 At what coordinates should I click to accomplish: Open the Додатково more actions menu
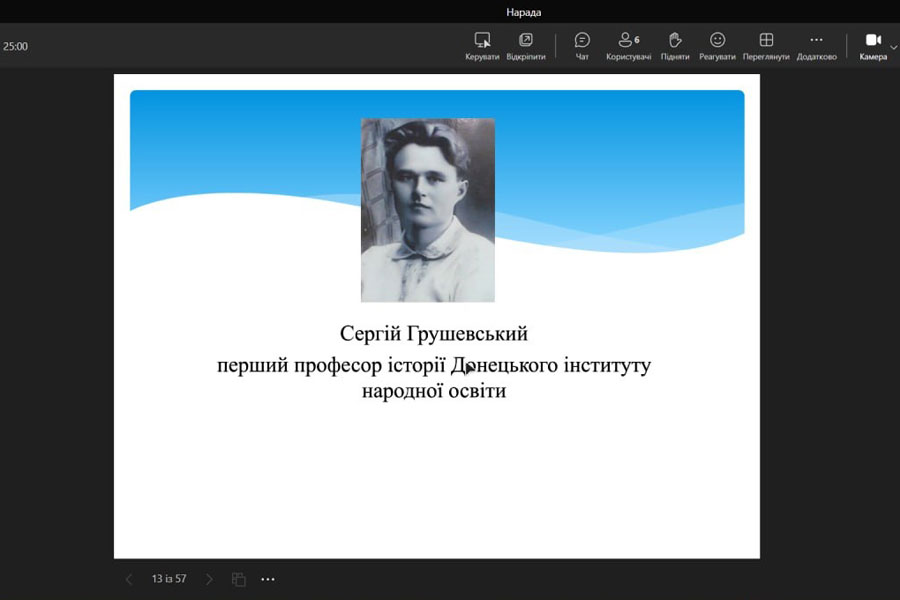click(816, 41)
